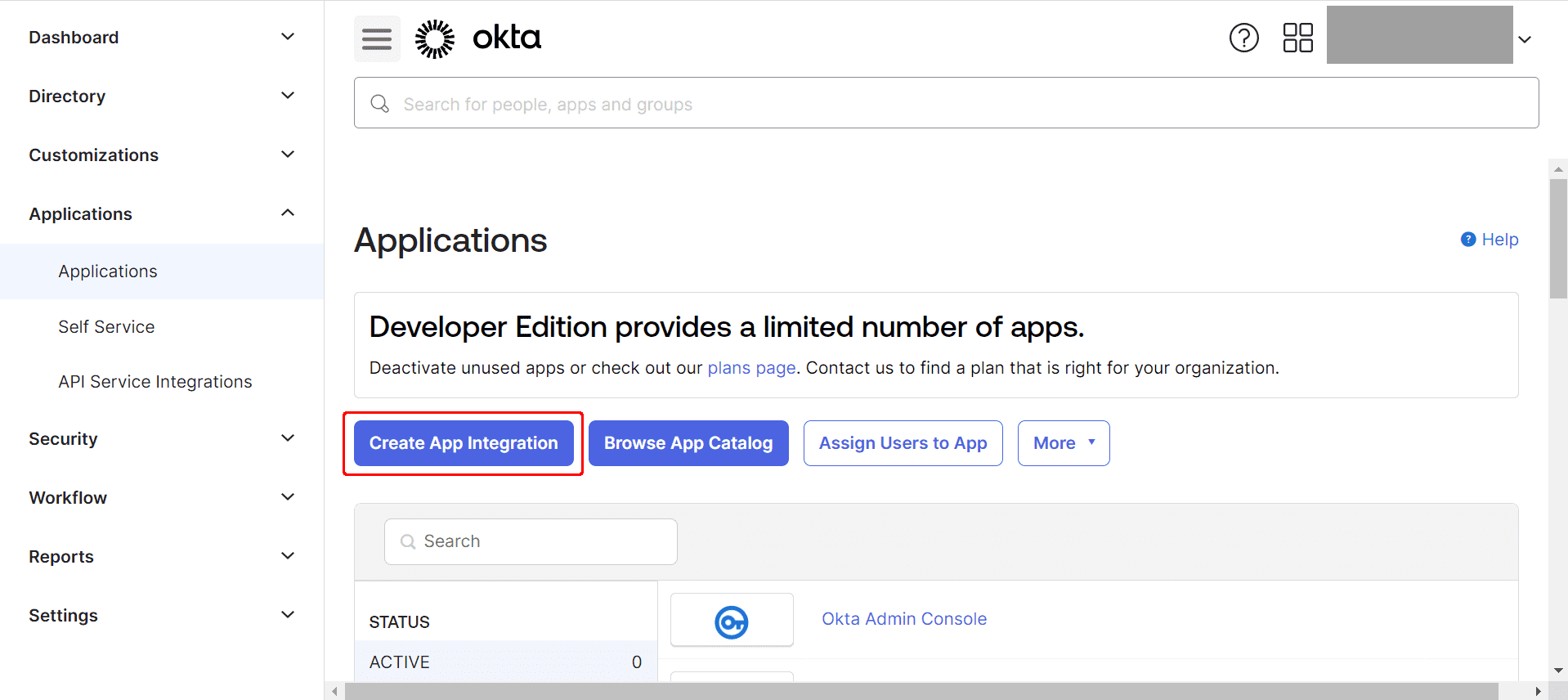This screenshot has width=1568, height=700.
Task: Open the apps grid icon
Action: (1298, 38)
